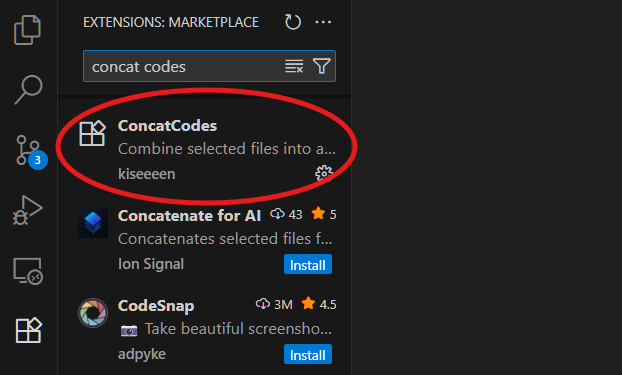Image resolution: width=622 pixels, height=375 pixels.
Task: Open the Remote Explorer view
Action: coord(28,271)
